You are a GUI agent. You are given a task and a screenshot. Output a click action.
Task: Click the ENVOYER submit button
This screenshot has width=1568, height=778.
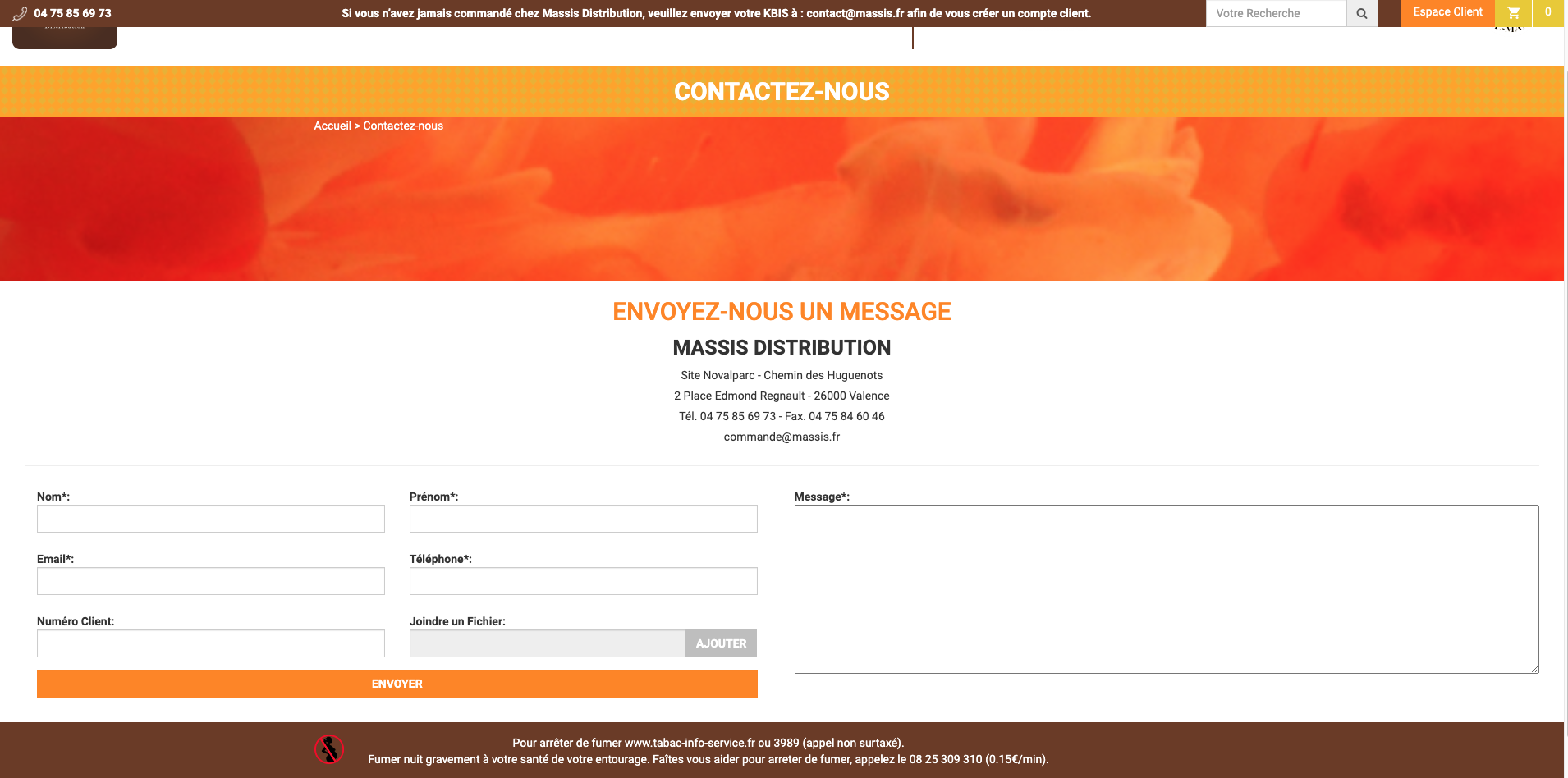[x=397, y=684]
